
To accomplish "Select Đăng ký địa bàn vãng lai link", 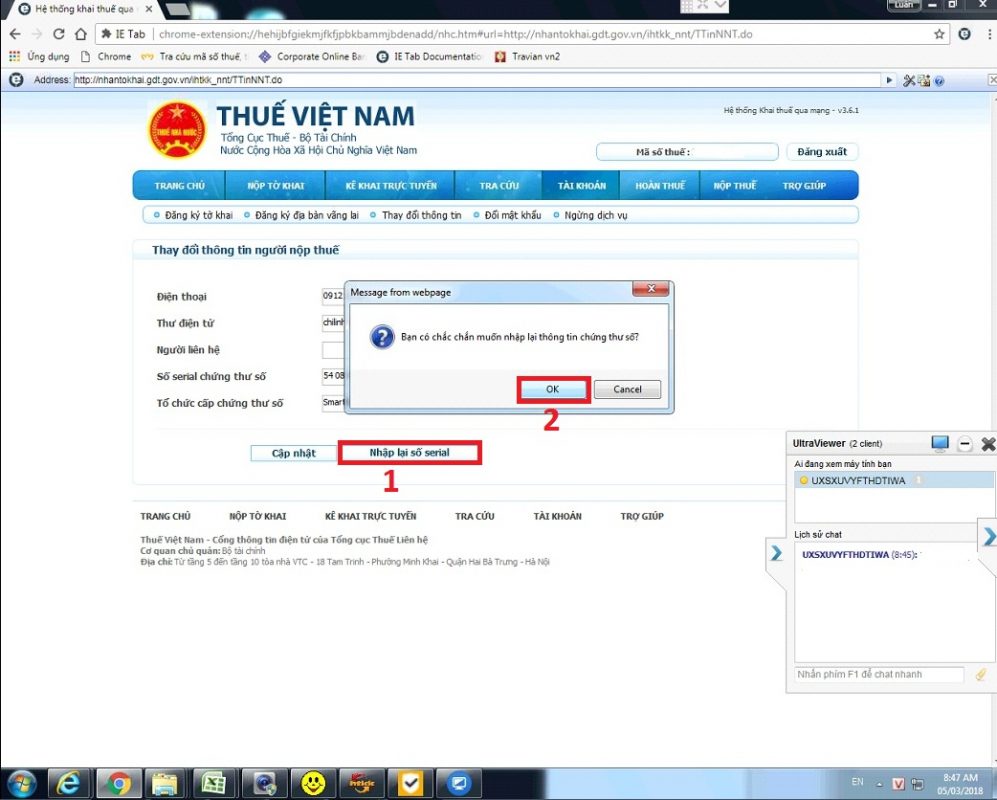I will (x=306, y=216).
